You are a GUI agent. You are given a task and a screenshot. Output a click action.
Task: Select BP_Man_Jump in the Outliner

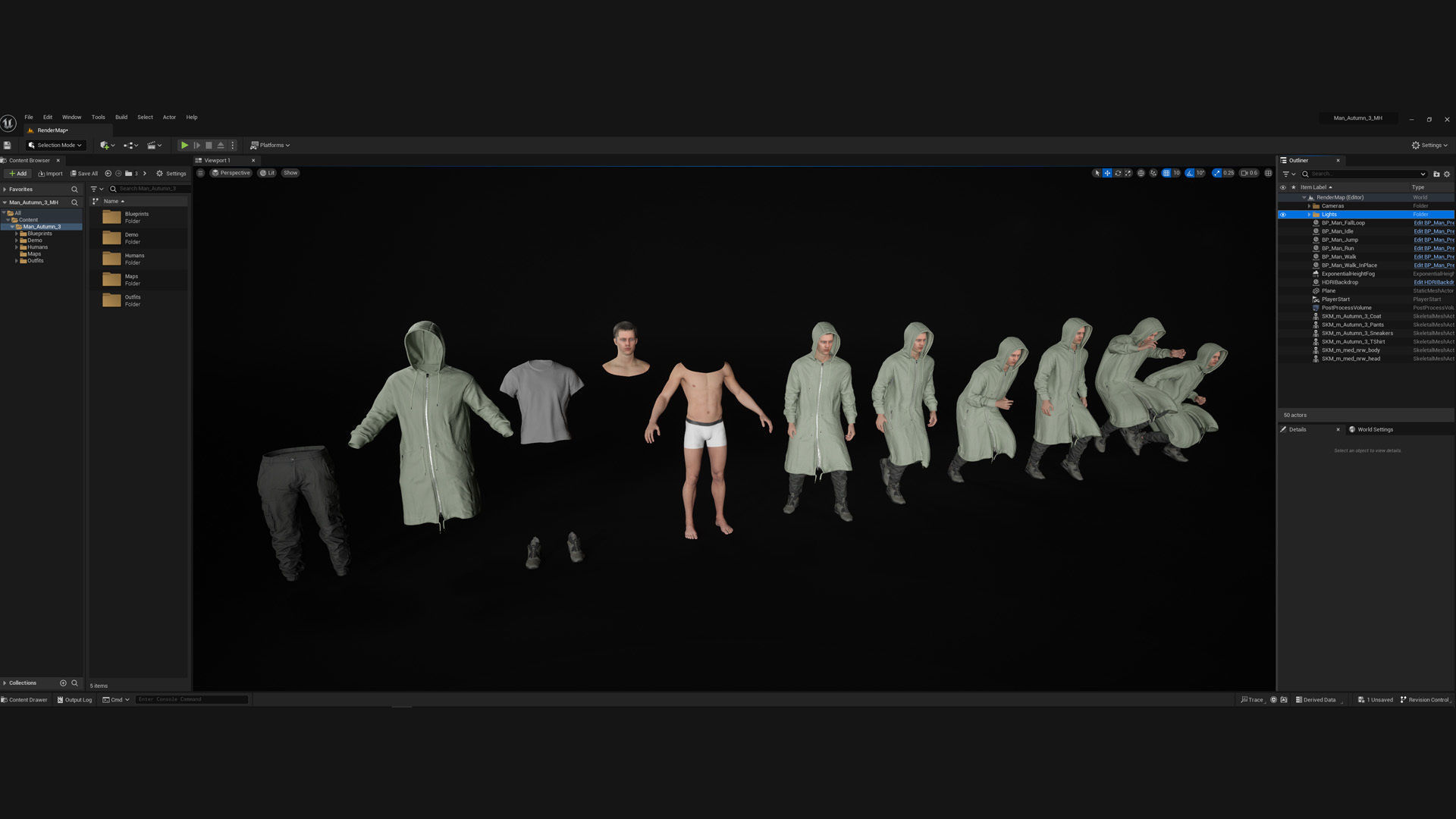pos(1340,240)
